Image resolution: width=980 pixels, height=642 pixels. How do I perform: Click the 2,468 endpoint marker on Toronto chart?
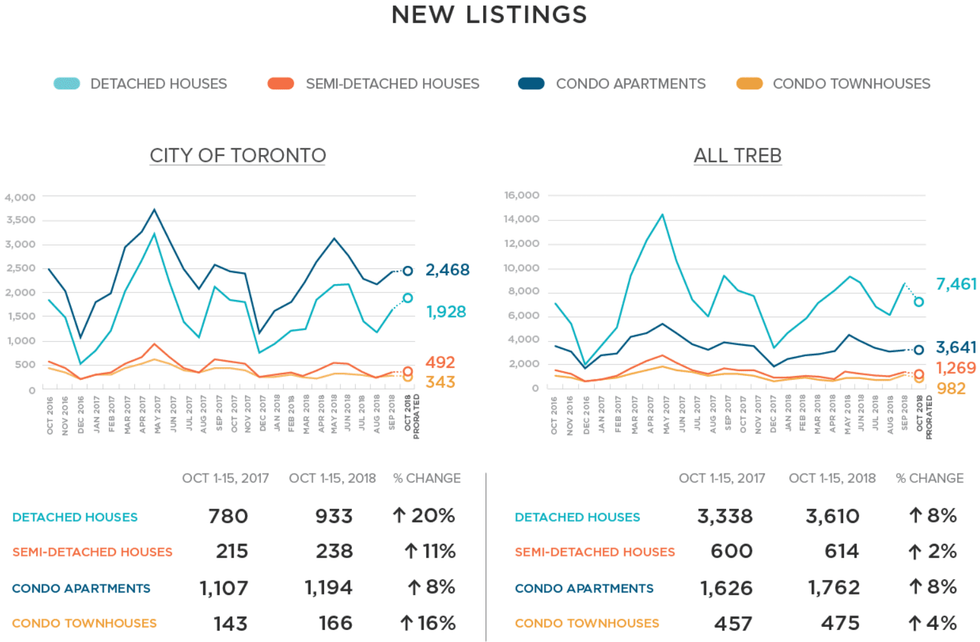coord(408,269)
